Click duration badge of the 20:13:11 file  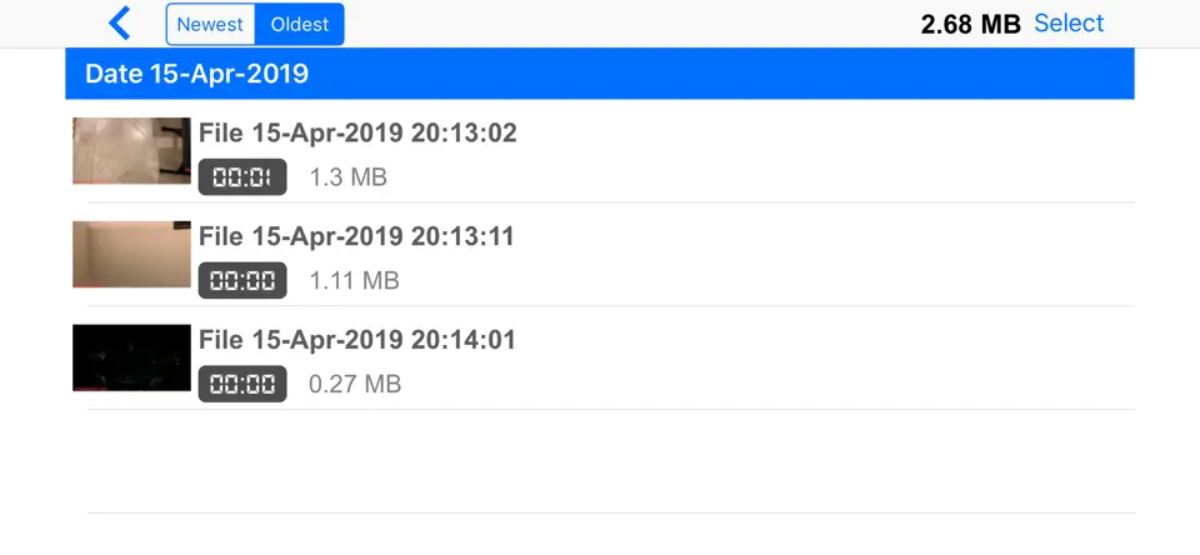(242, 281)
